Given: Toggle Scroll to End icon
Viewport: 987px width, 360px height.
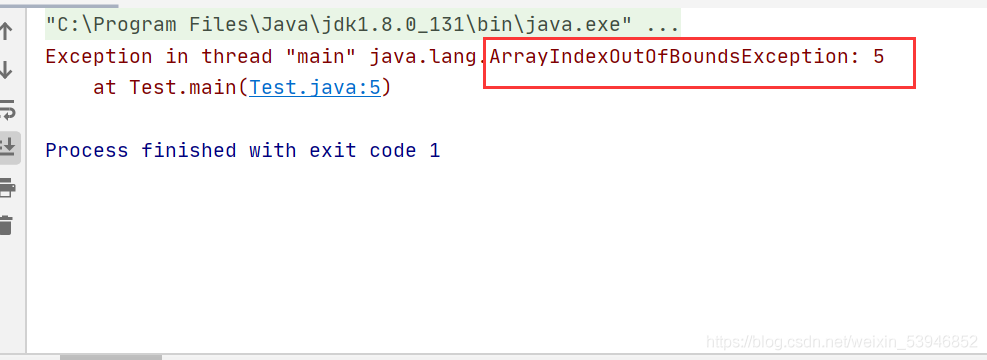Looking at the screenshot, I should 7,147.
